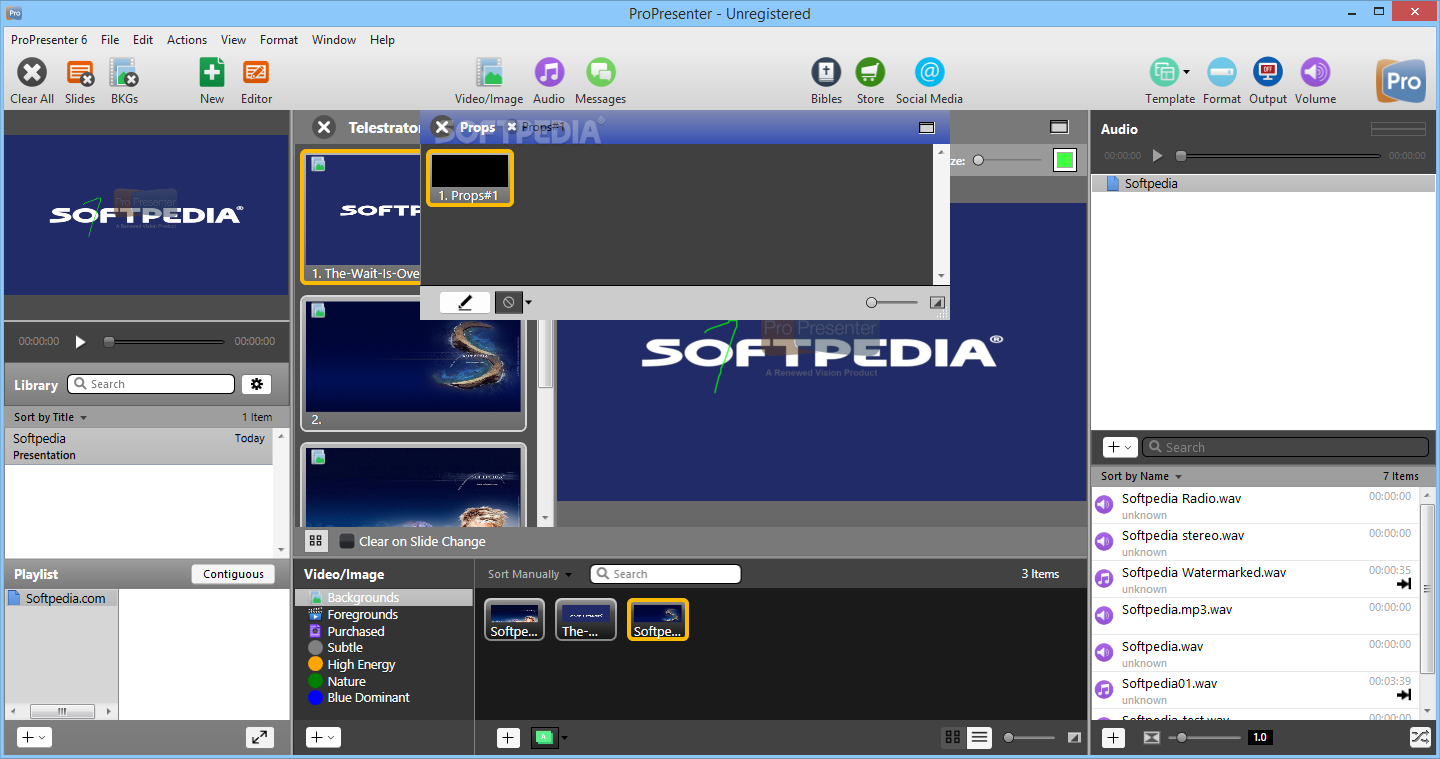This screenshot has width=1440, height=759.
Task: Select the pen tool in Props window
Action: coord(465,302)
